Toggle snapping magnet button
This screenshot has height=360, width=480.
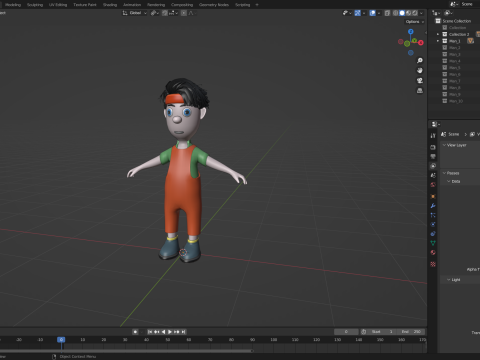tap(165, 13)
